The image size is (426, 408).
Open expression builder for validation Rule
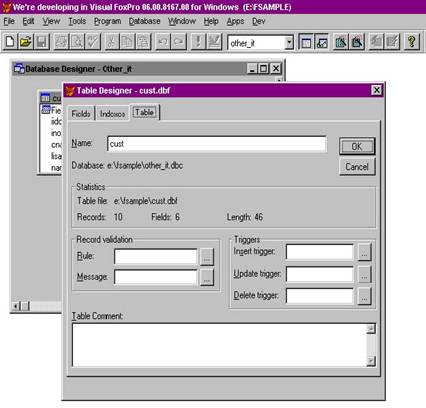coord(207,257)
